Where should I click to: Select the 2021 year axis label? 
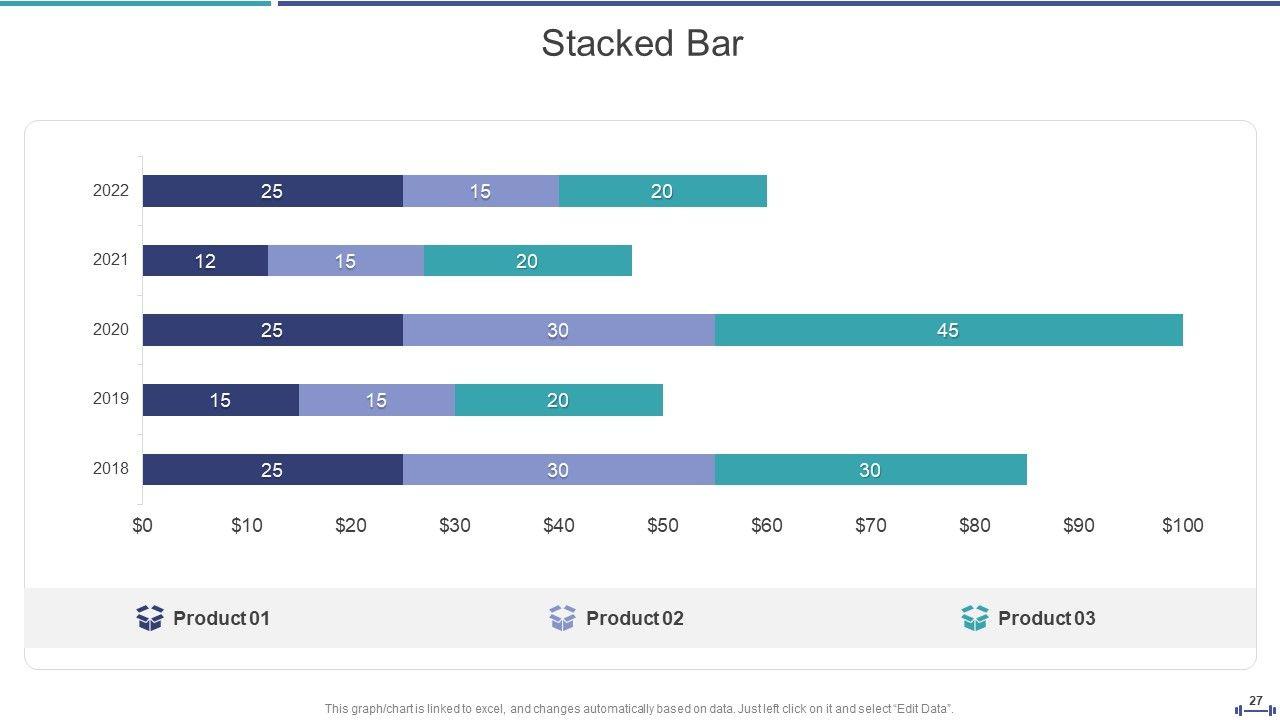[x=110, y=260]
